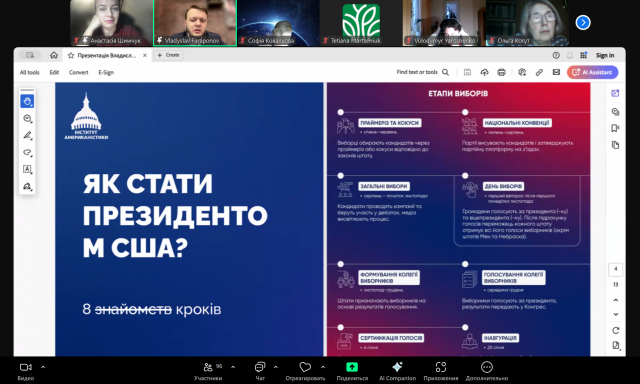Click the Sign in link
The height and width of the screenshot is (384, 640).
point(605,55)
